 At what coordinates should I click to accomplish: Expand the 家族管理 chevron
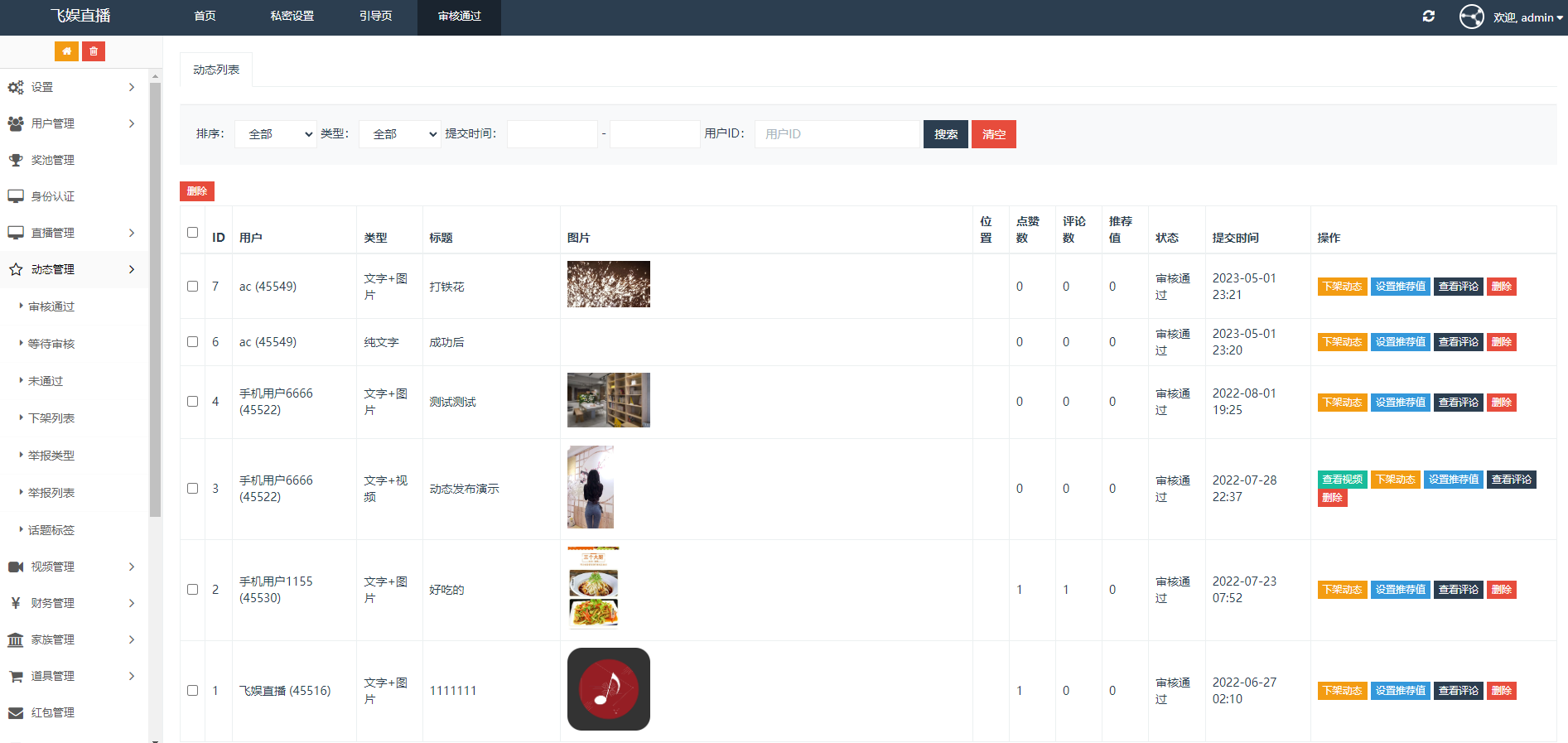132,639
